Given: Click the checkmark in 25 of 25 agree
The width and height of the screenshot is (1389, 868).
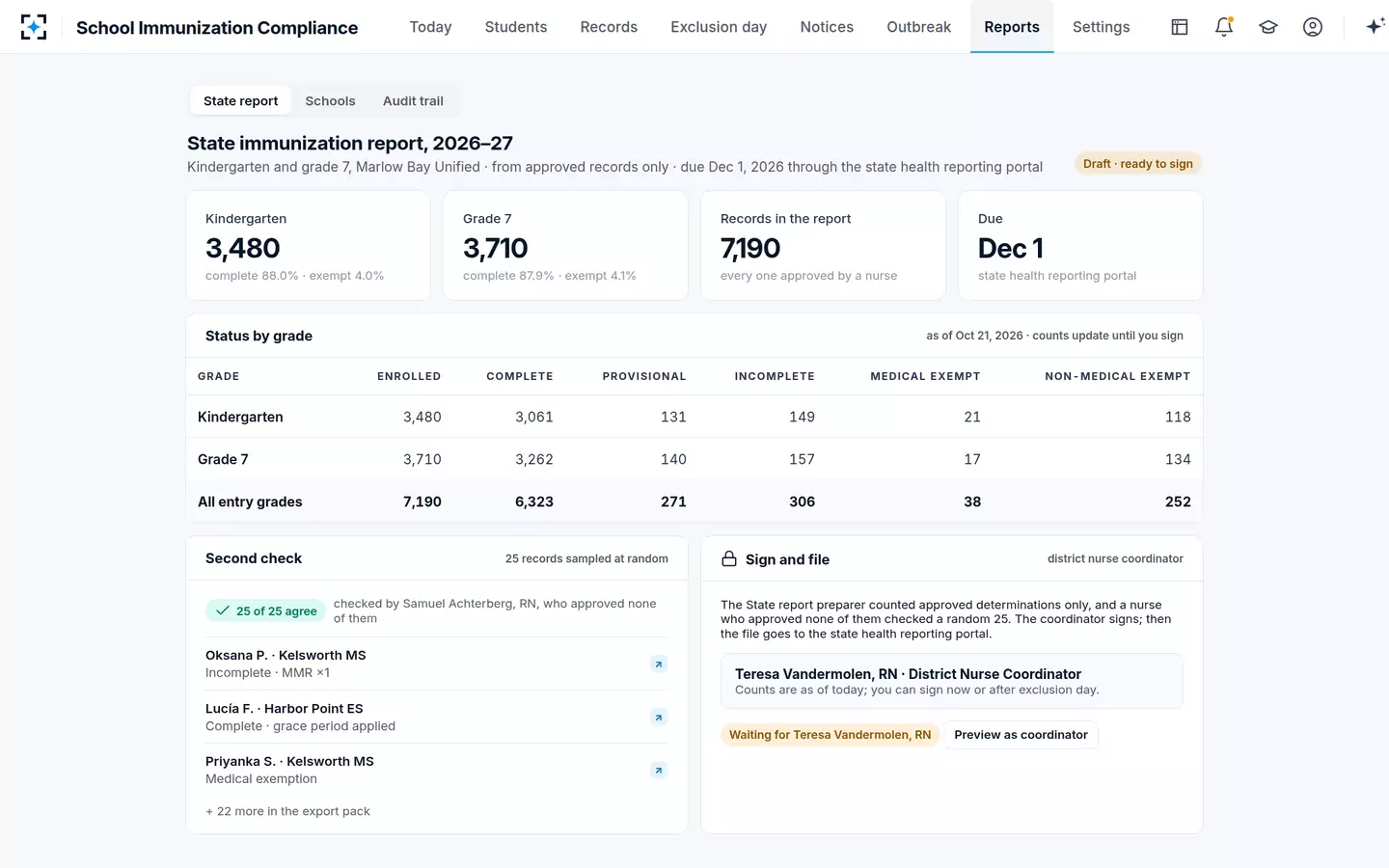Looking at the screenshot, I should point(223,610).
